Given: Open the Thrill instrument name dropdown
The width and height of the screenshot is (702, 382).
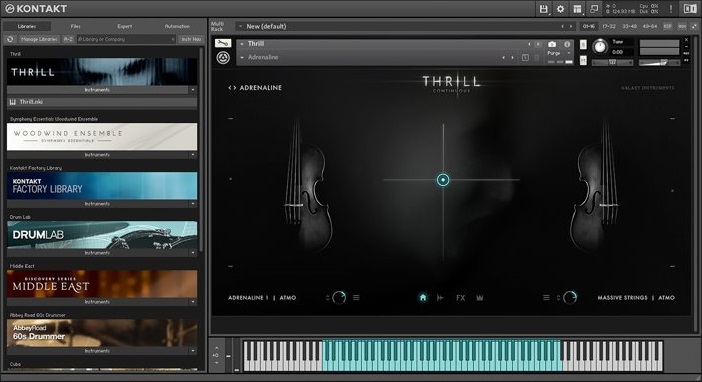Looking at the screenshot, I should click(x=242, y=44).
